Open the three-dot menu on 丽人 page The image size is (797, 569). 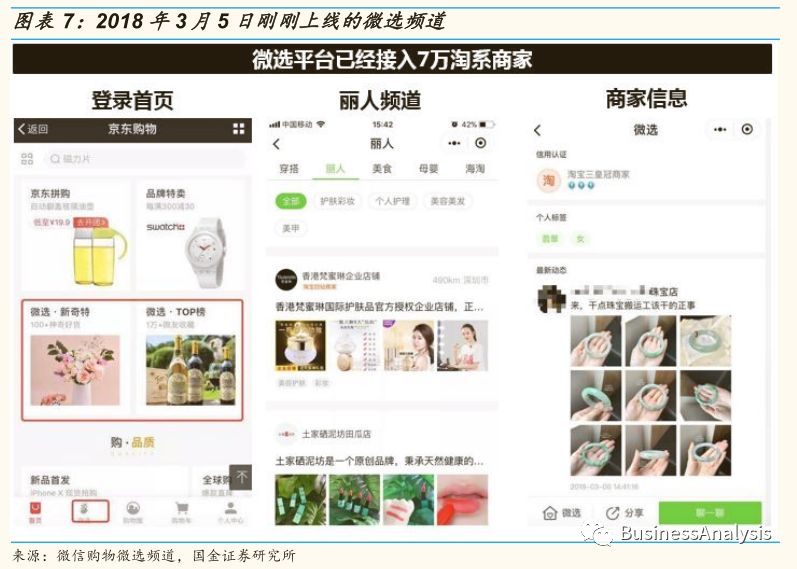coord(454,143)
